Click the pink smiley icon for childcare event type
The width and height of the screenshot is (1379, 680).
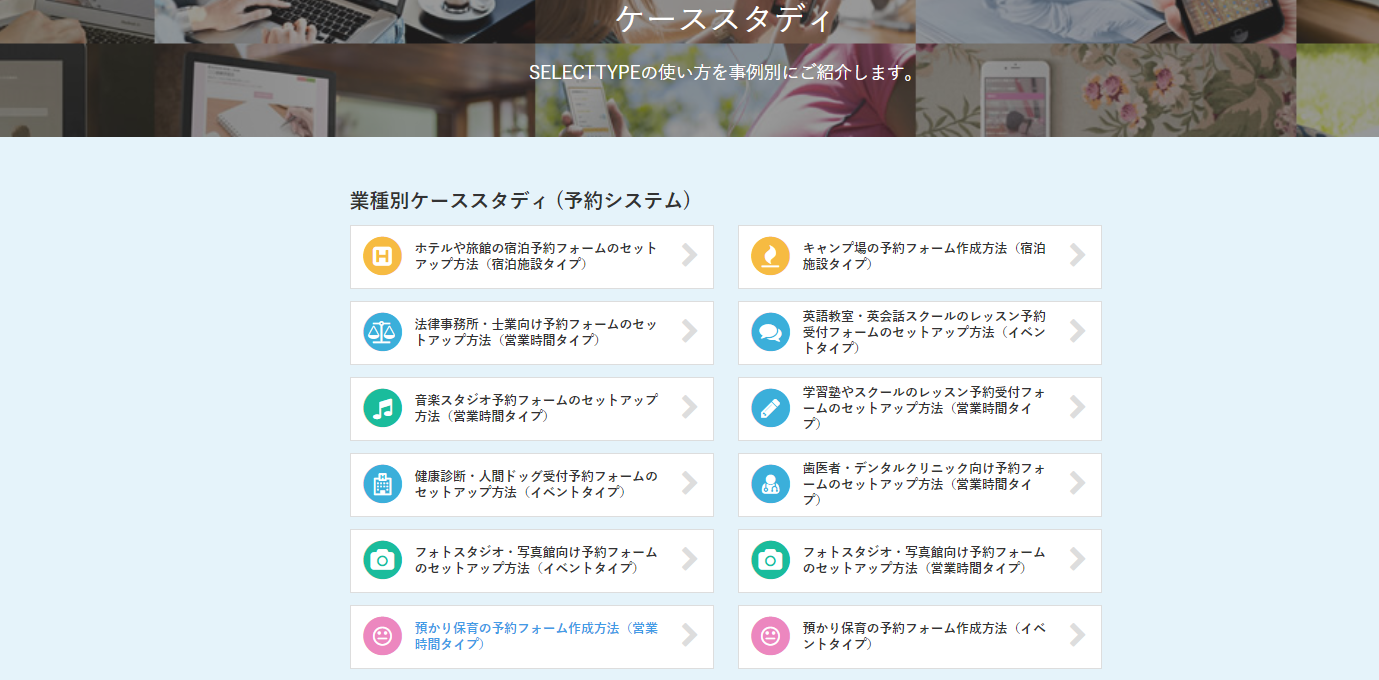769,636
